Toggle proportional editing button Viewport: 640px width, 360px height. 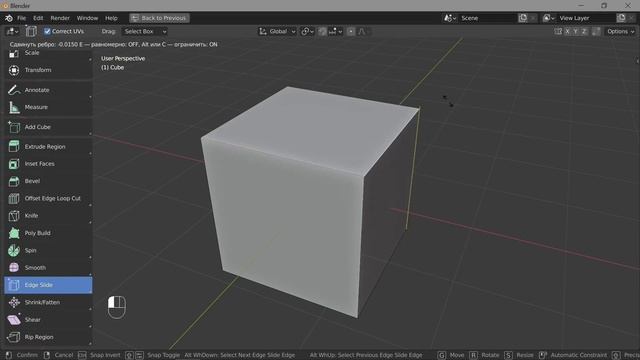tap(351, 31)
